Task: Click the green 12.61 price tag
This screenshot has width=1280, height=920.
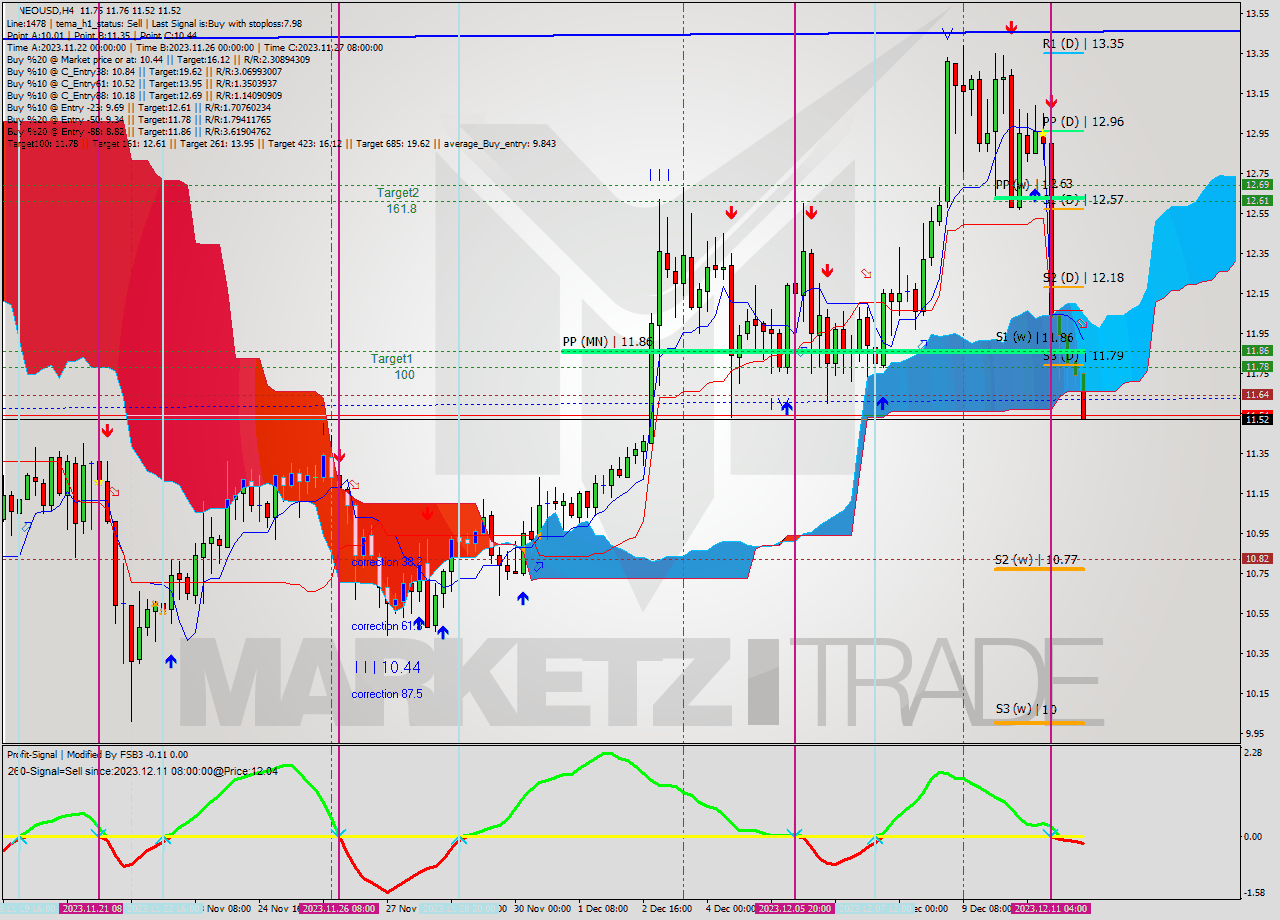Action: 1257,200
